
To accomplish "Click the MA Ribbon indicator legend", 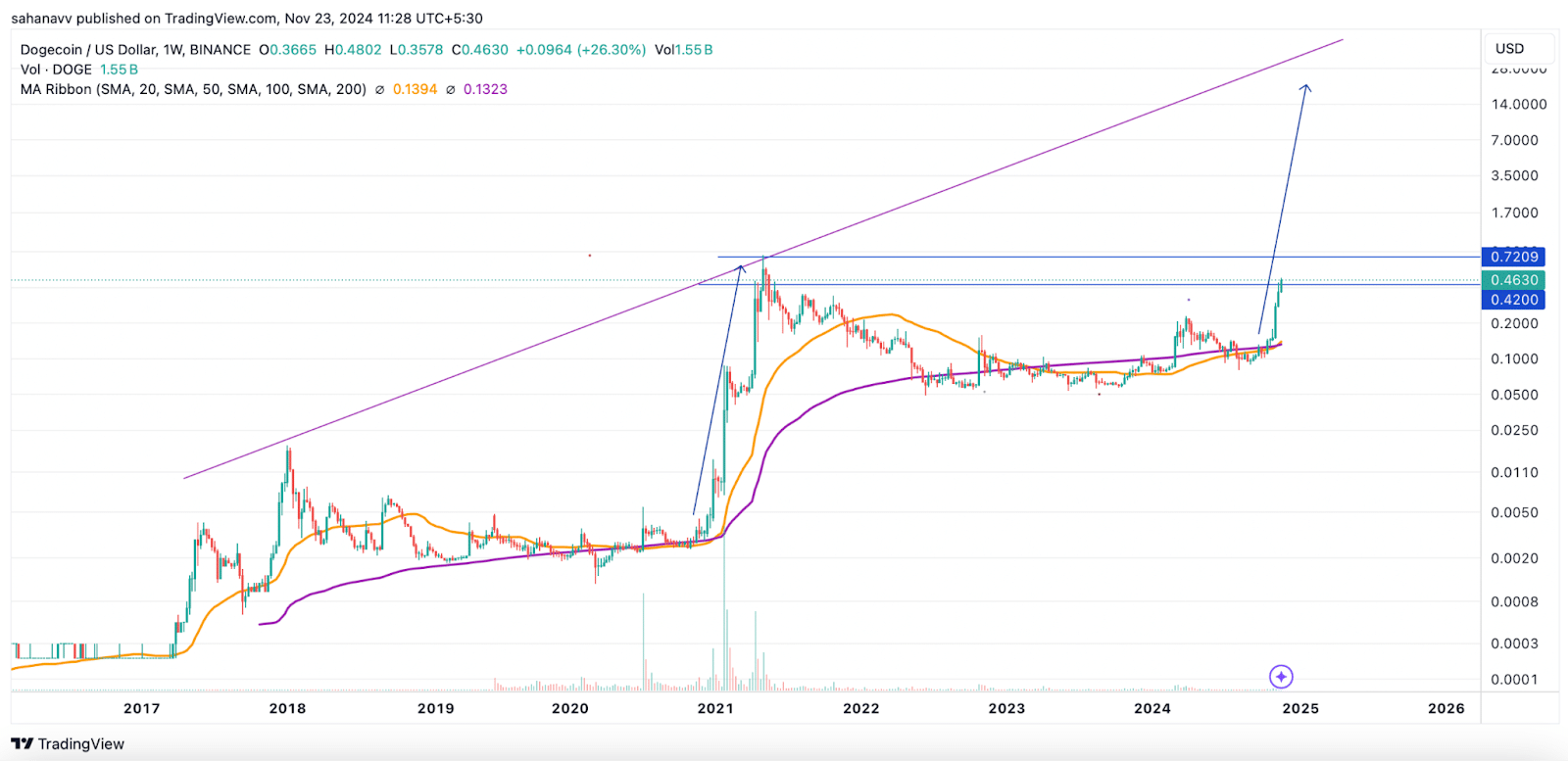I will tap(193, 89).
